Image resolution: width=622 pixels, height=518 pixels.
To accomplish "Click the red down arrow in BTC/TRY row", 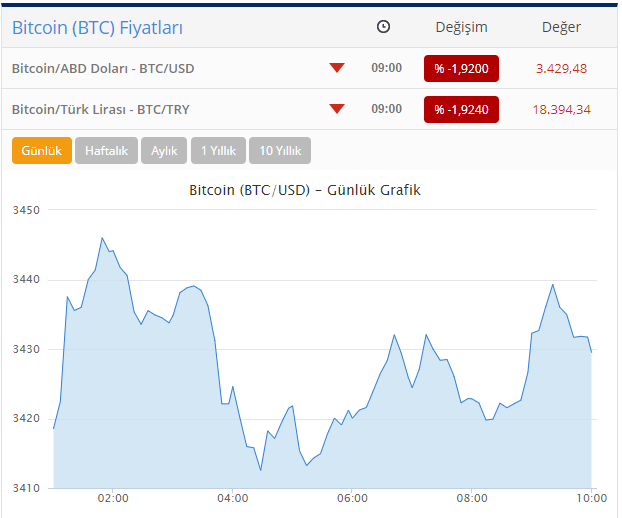I will coord(337,109).
